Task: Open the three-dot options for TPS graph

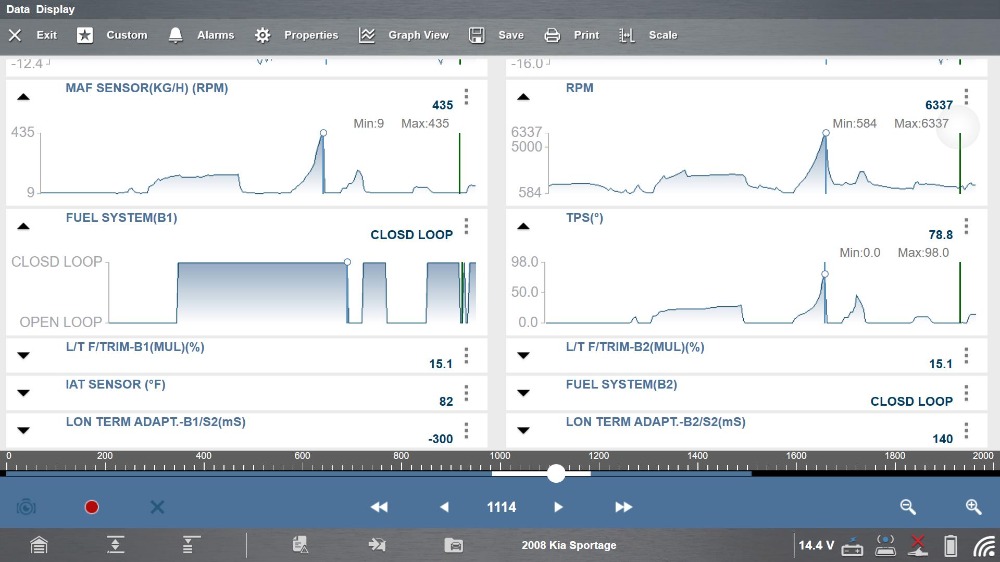Action: coord(966,227)
